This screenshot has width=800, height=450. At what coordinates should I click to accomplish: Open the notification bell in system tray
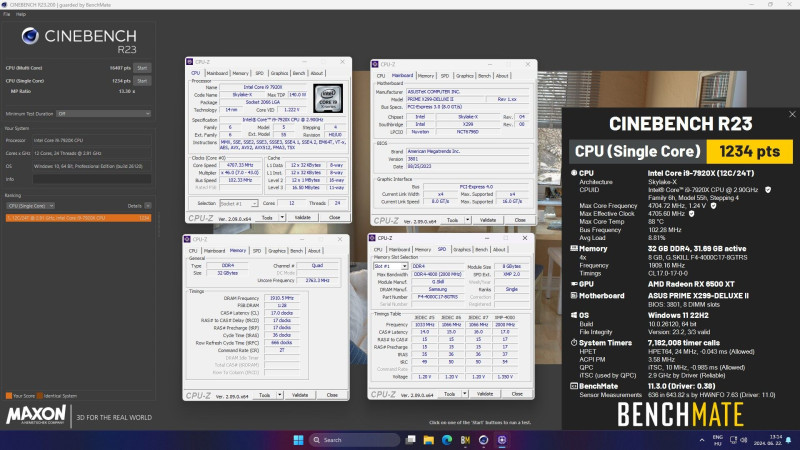coord(789,440)
